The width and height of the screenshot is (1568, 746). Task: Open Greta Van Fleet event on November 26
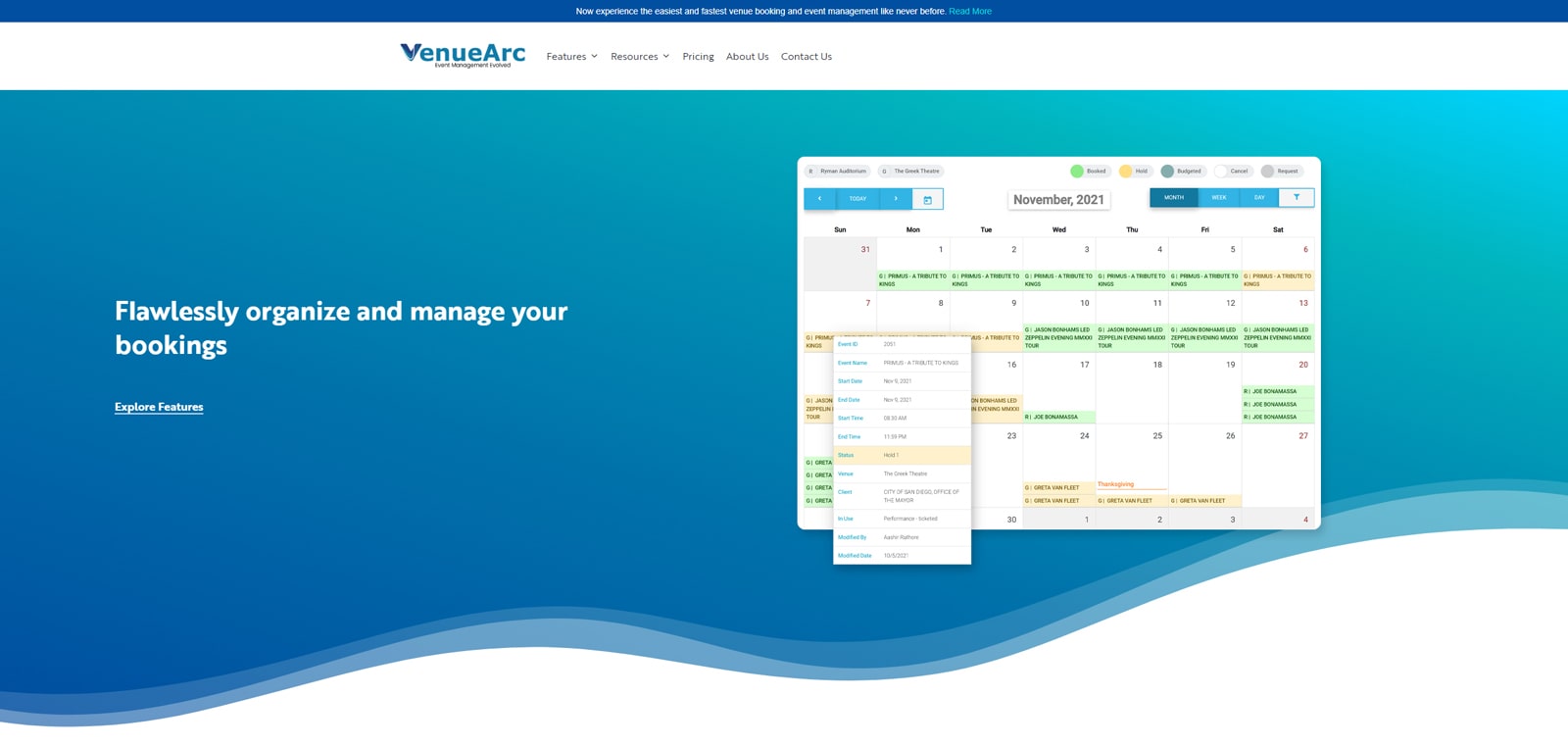tap(1204, 500)
